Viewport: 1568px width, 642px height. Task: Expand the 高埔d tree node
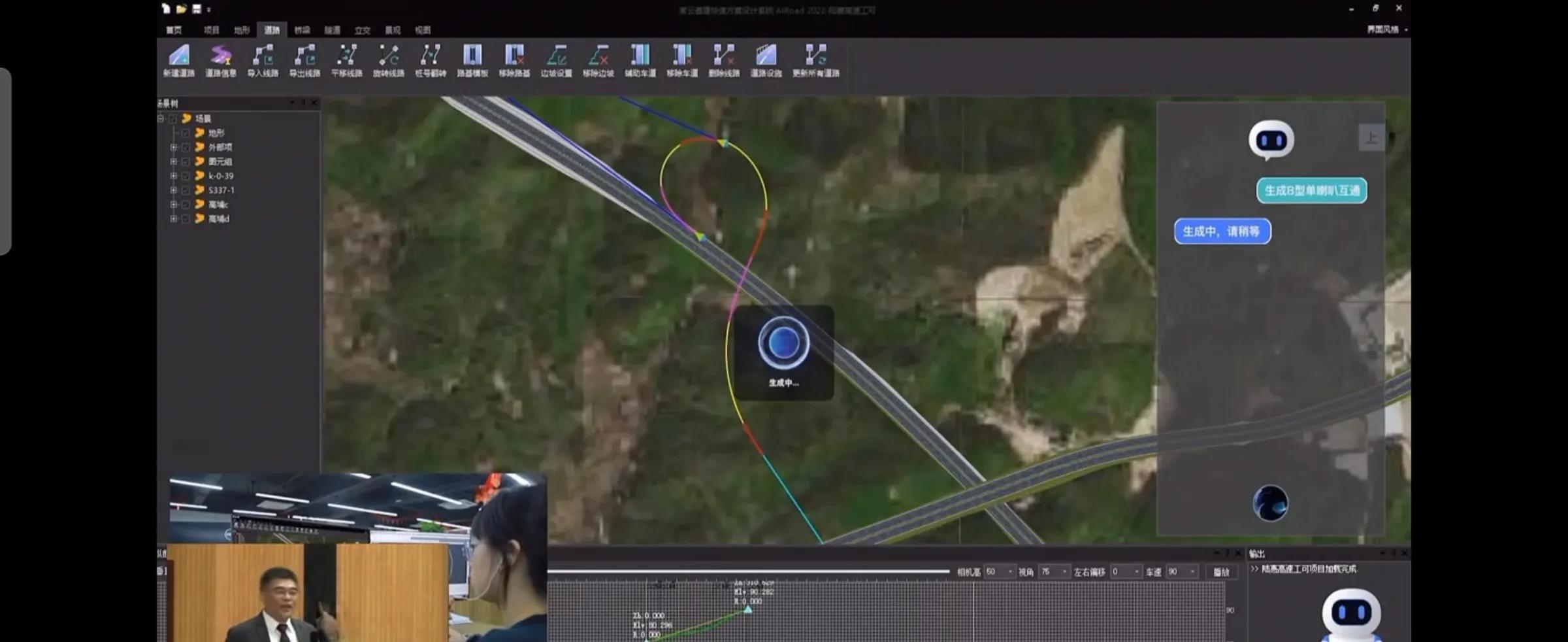pos(174,219)
